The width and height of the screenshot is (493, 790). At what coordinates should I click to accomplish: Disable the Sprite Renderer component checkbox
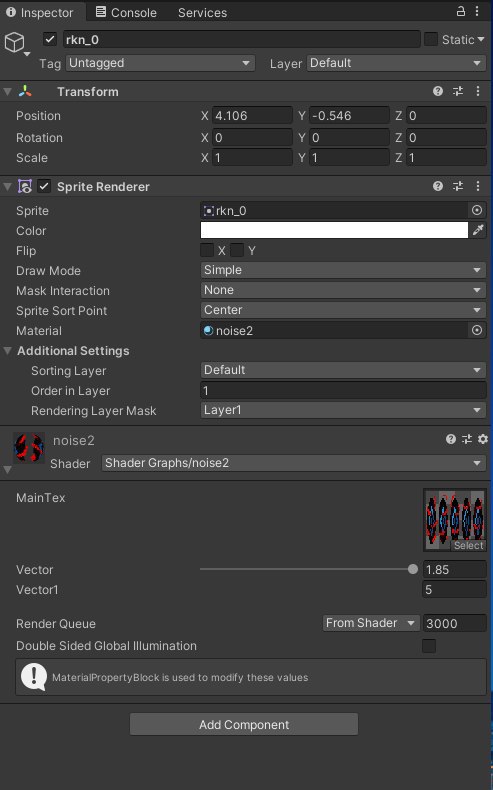tap(44, 186)
